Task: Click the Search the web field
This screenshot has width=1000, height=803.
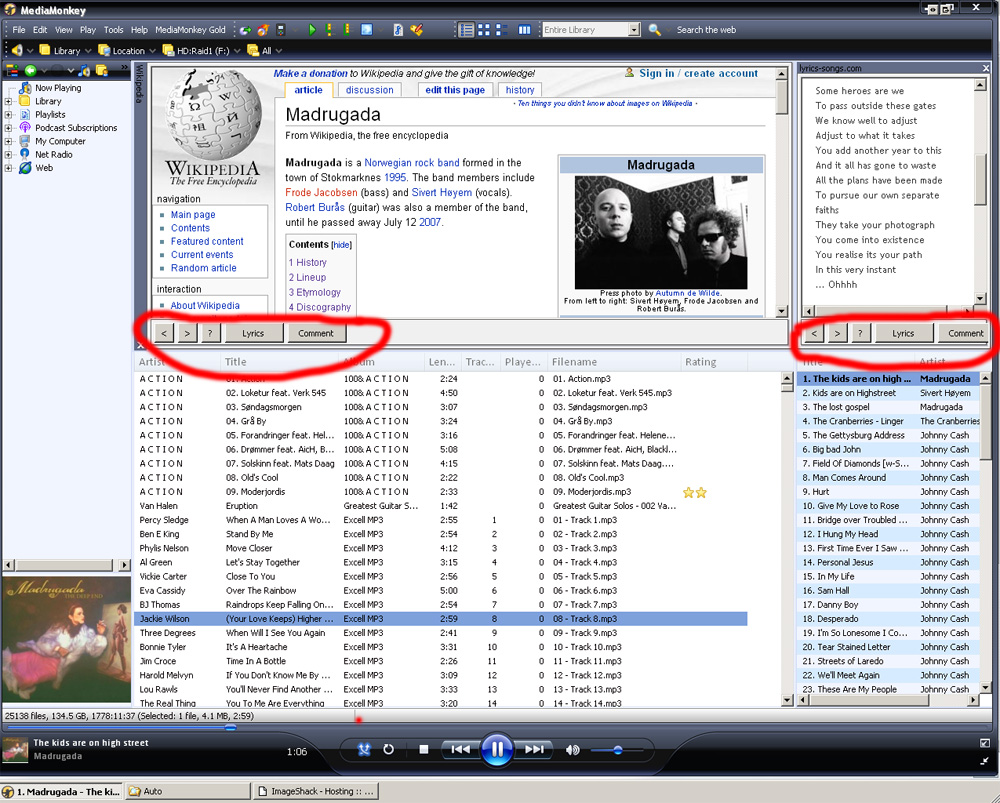Action: pos(706,29)
